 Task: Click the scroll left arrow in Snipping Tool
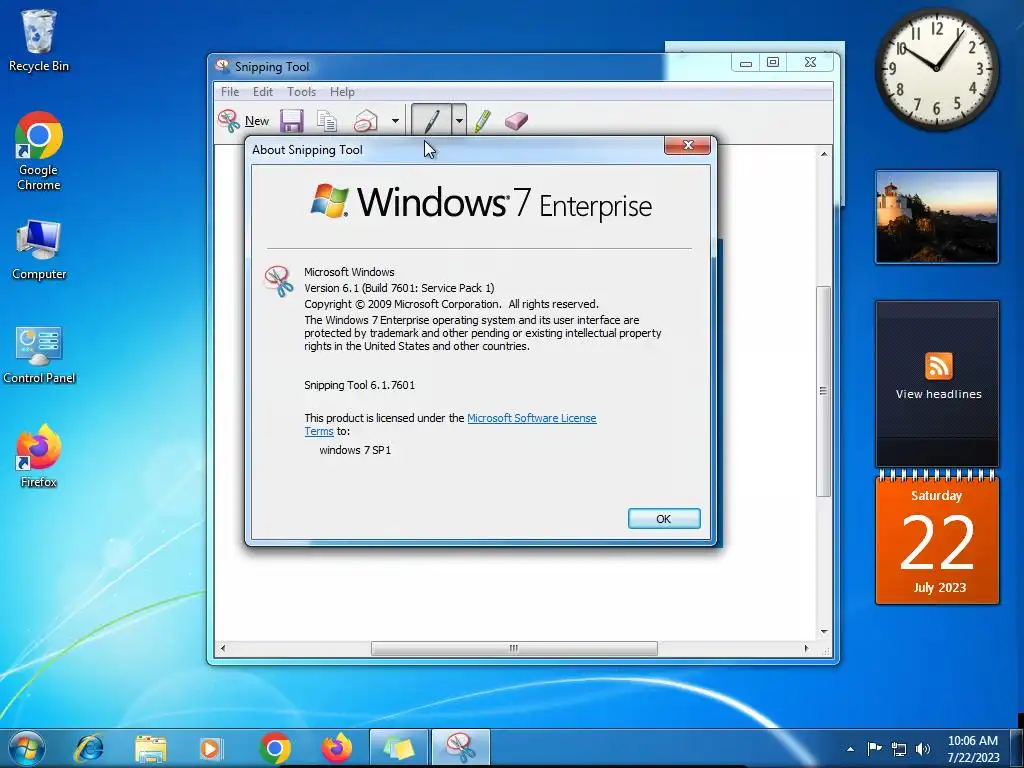click(x=223, y=648)
